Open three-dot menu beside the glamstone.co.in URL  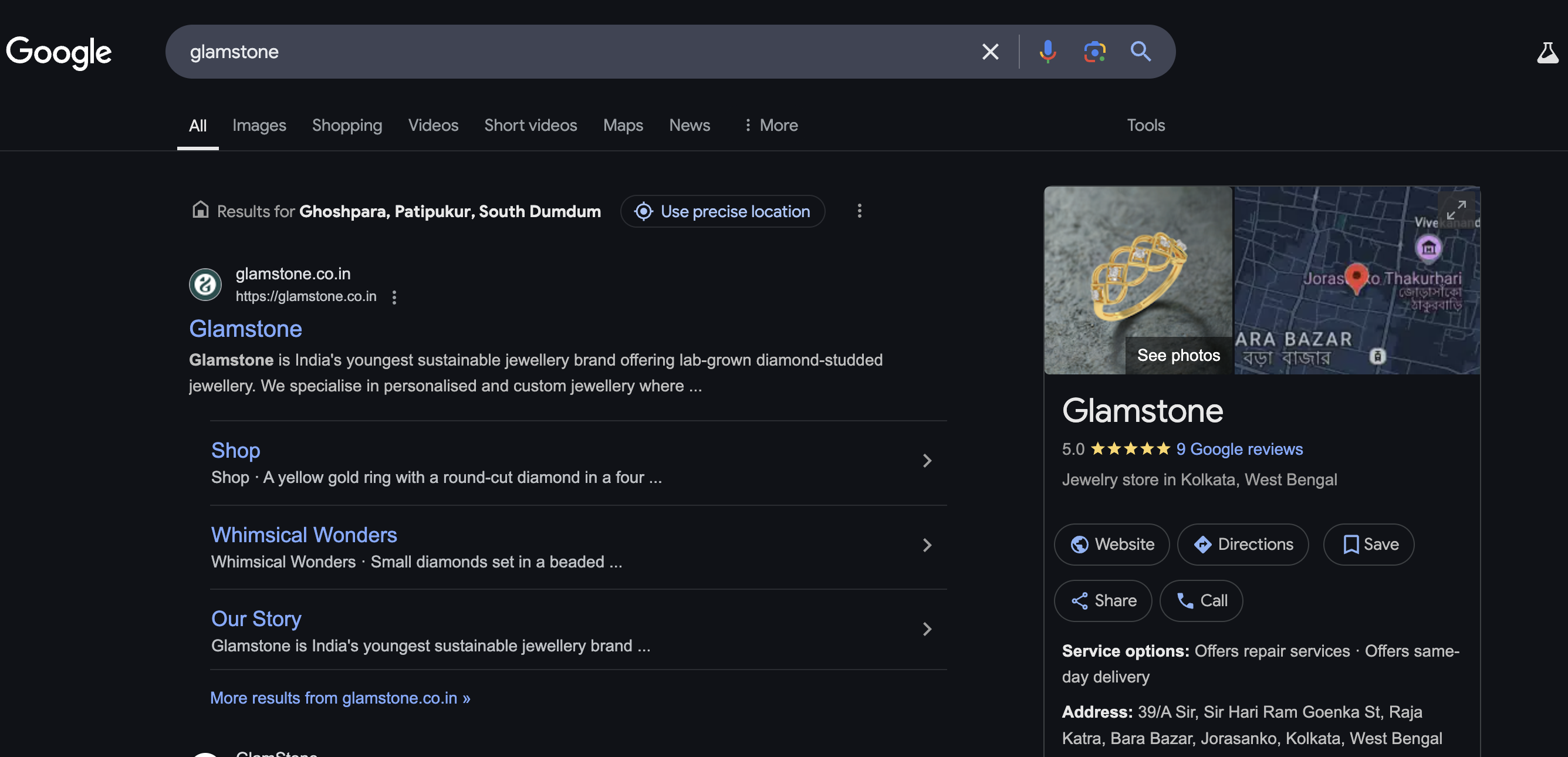pyautogui.click(x=394, y=297)
